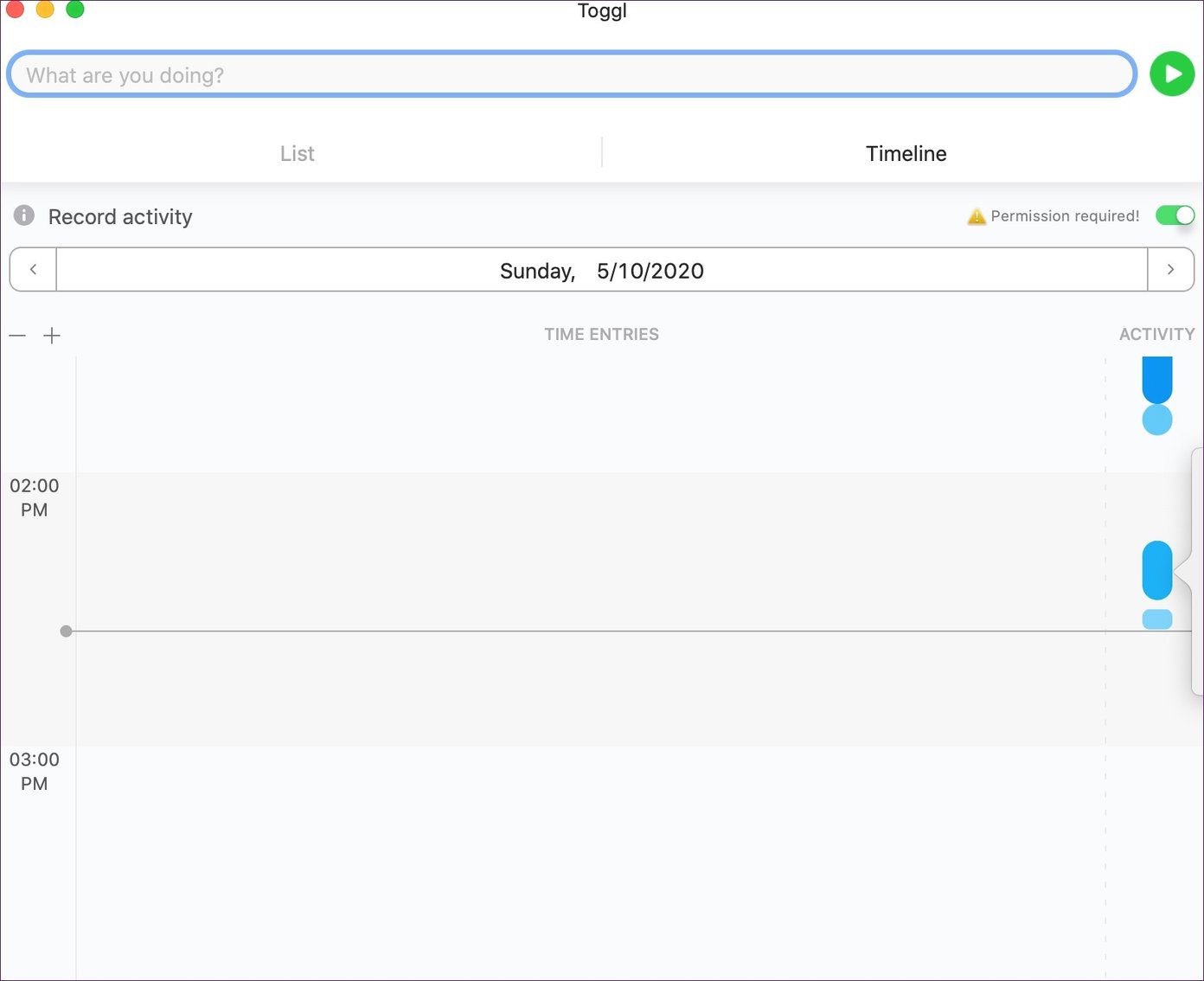Switch to the List tab
The image size is (1204, 981).
(298, 153)
